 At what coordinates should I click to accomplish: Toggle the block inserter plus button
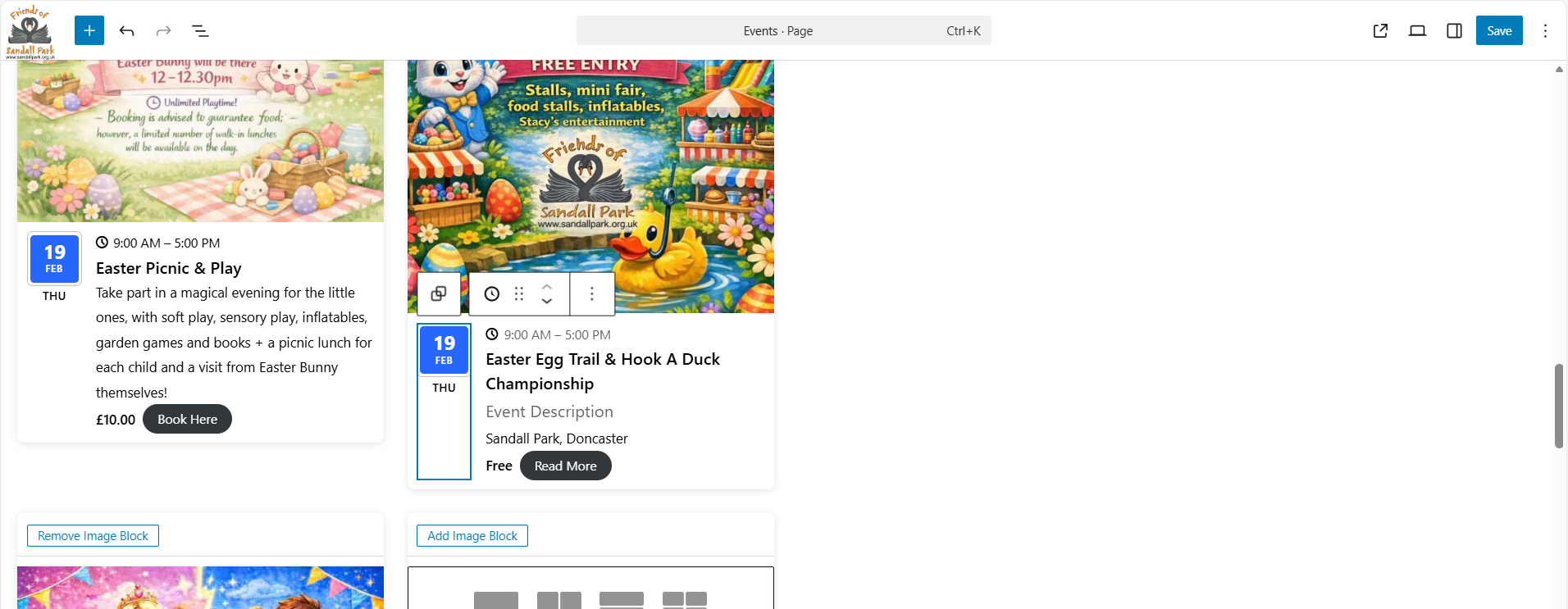tap(89, 30)
